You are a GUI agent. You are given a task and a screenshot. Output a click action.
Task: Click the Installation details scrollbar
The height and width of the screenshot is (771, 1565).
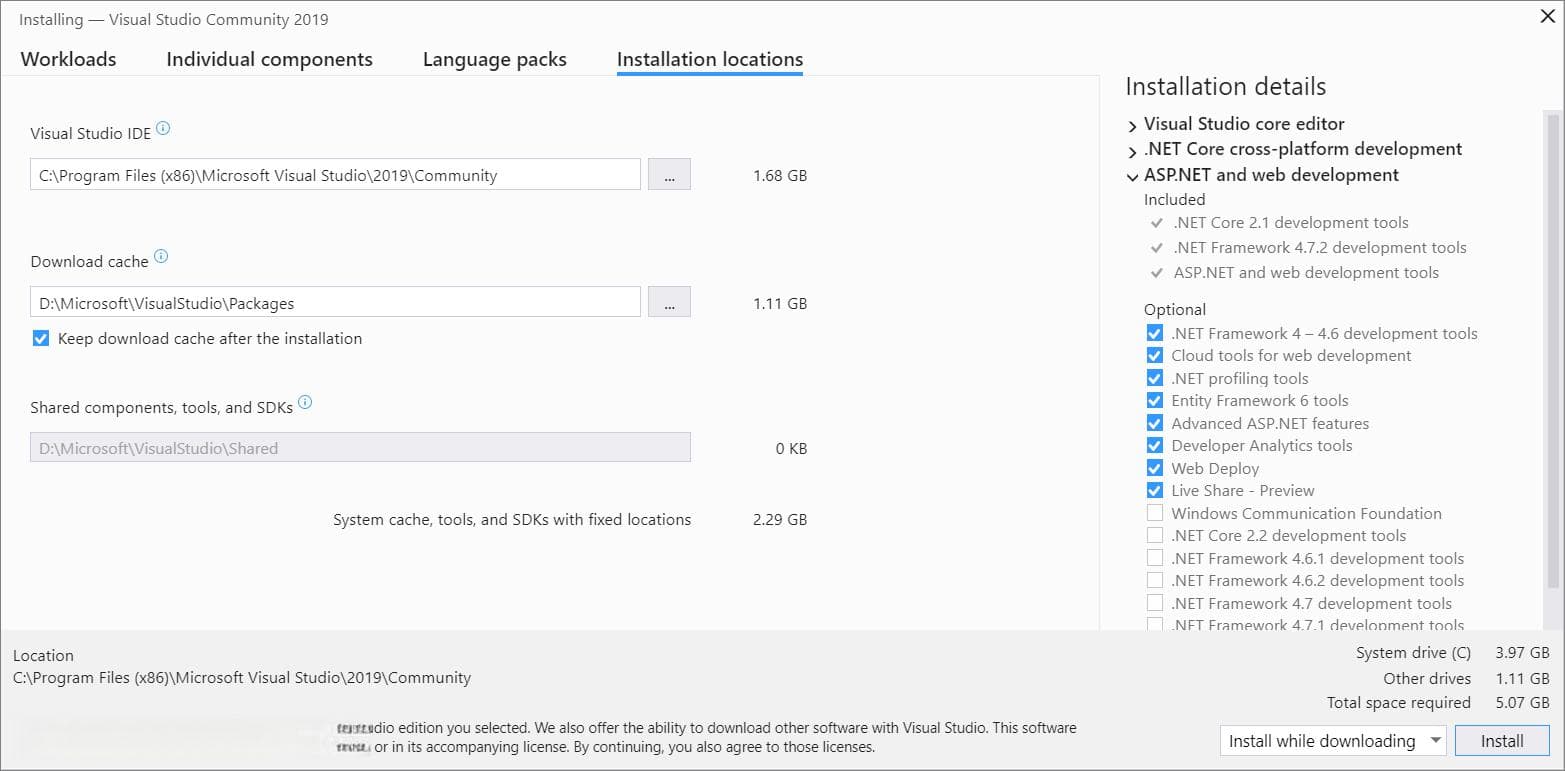1553,350
